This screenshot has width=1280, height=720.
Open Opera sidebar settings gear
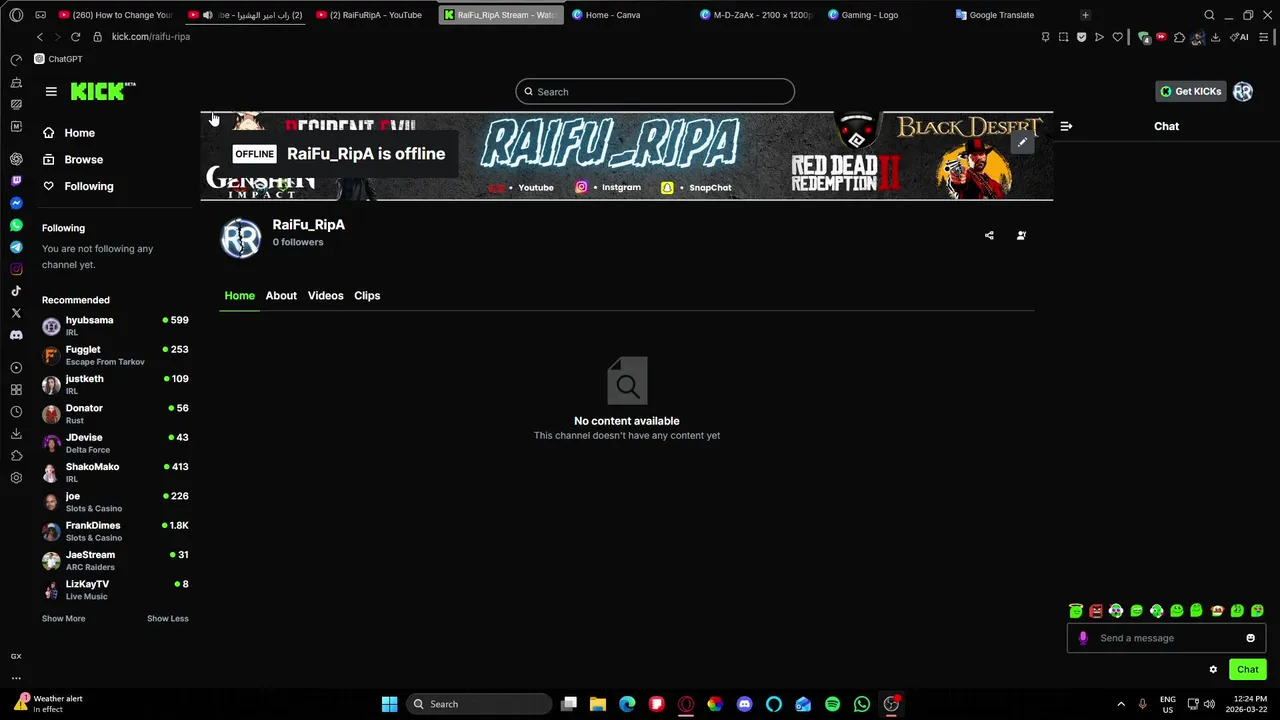coord(16,478)
